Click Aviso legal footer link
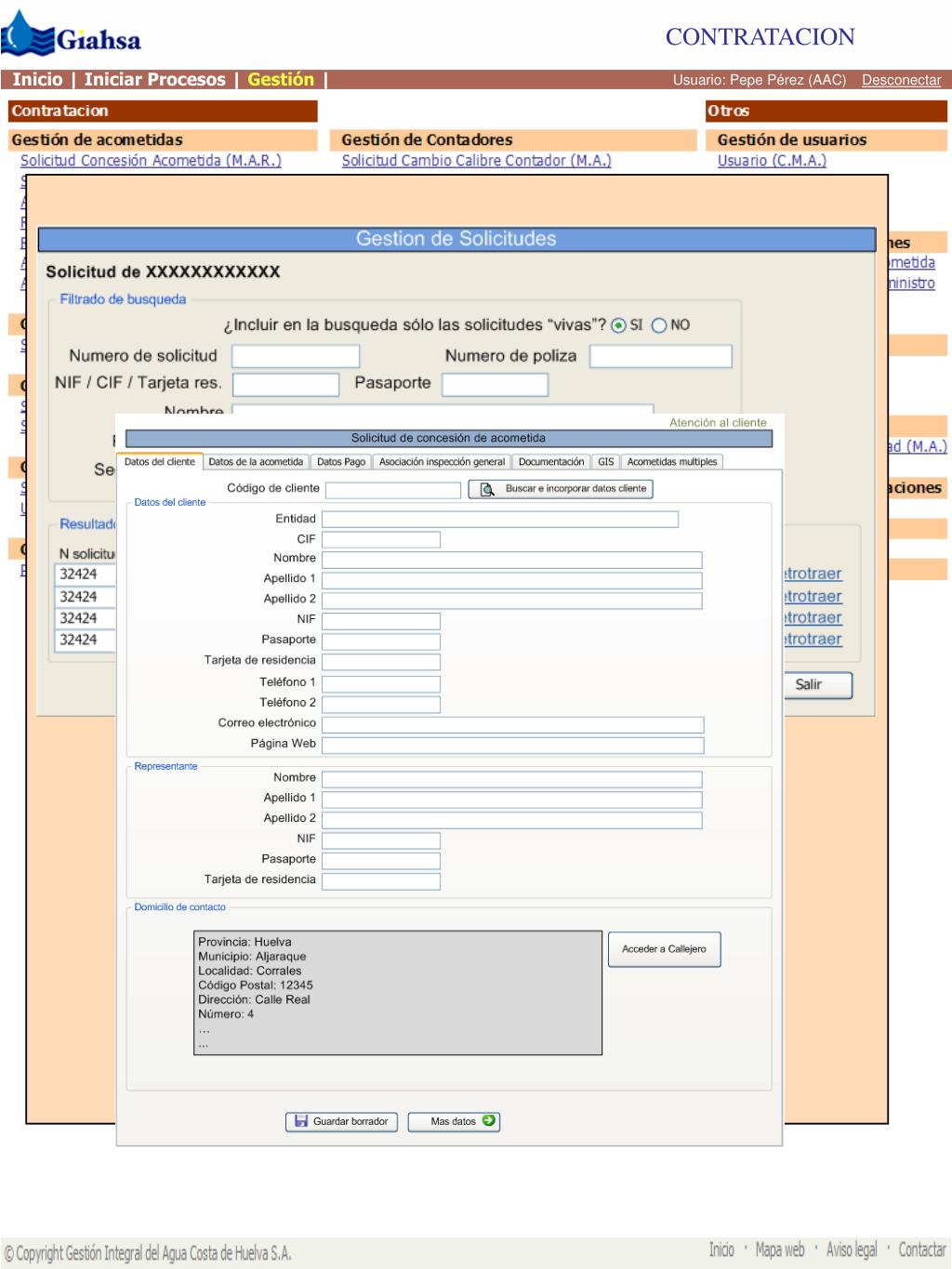 point(852,1249)
